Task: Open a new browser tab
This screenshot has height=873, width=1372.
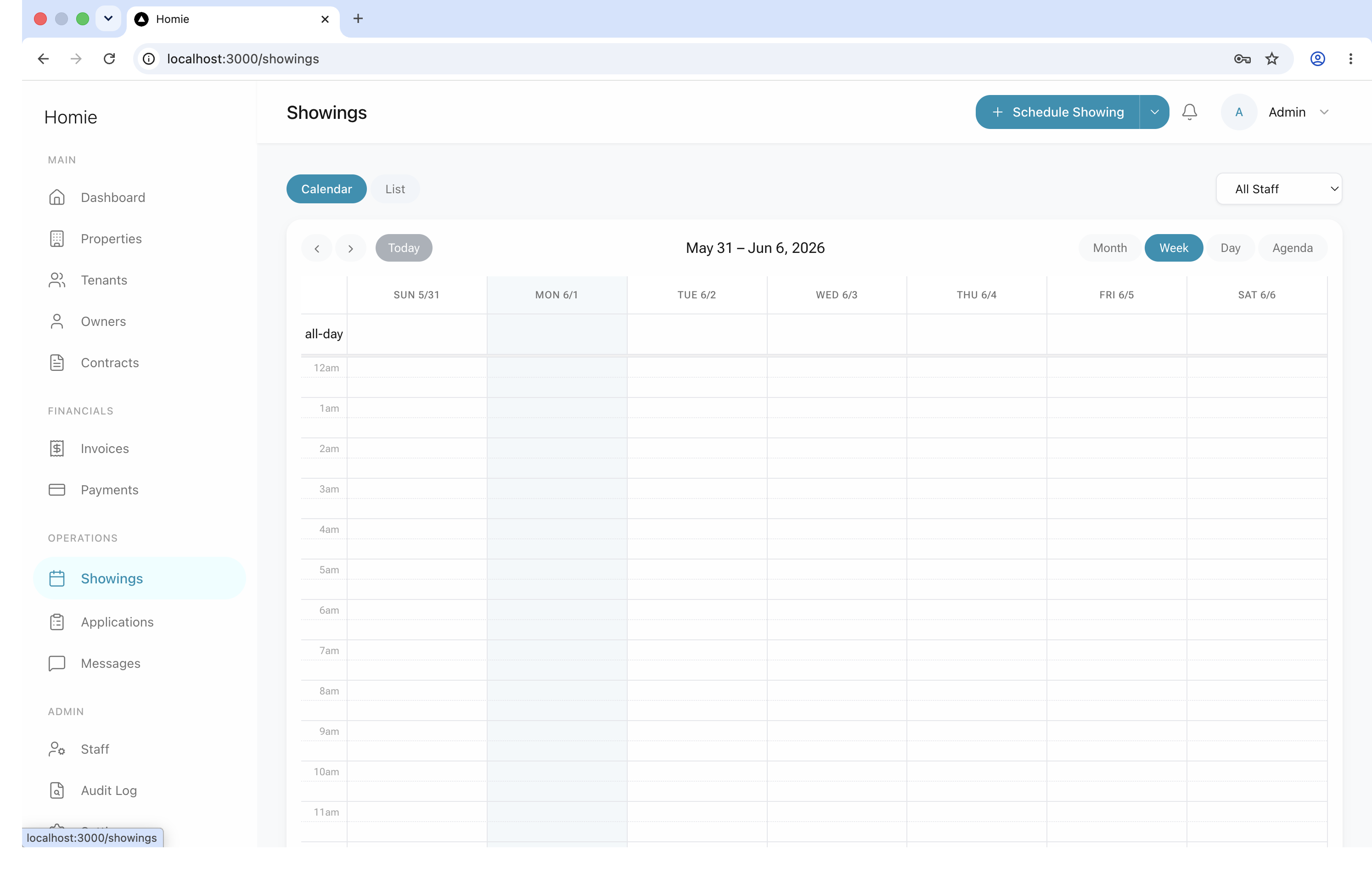Action: coord(358,19)
